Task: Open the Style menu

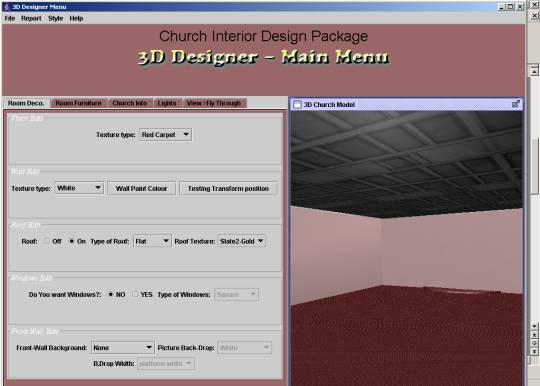Action: pyautogui.click(x=55, y=18)
